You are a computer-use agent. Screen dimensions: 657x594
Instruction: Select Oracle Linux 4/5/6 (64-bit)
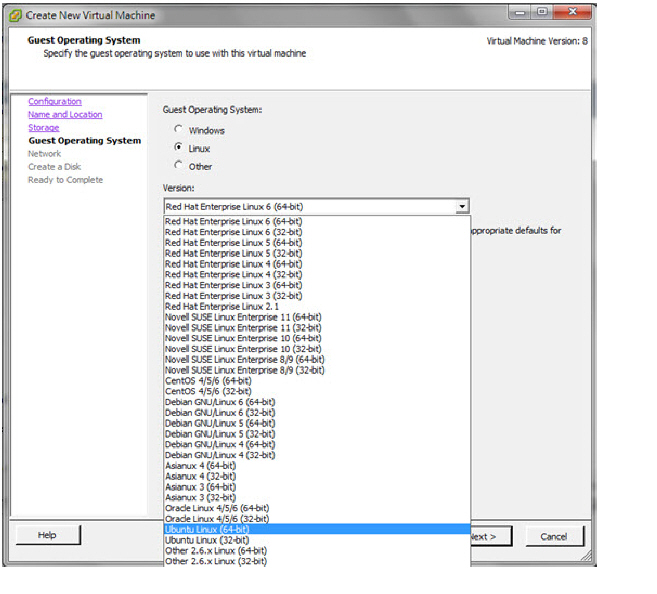[317, 509]
